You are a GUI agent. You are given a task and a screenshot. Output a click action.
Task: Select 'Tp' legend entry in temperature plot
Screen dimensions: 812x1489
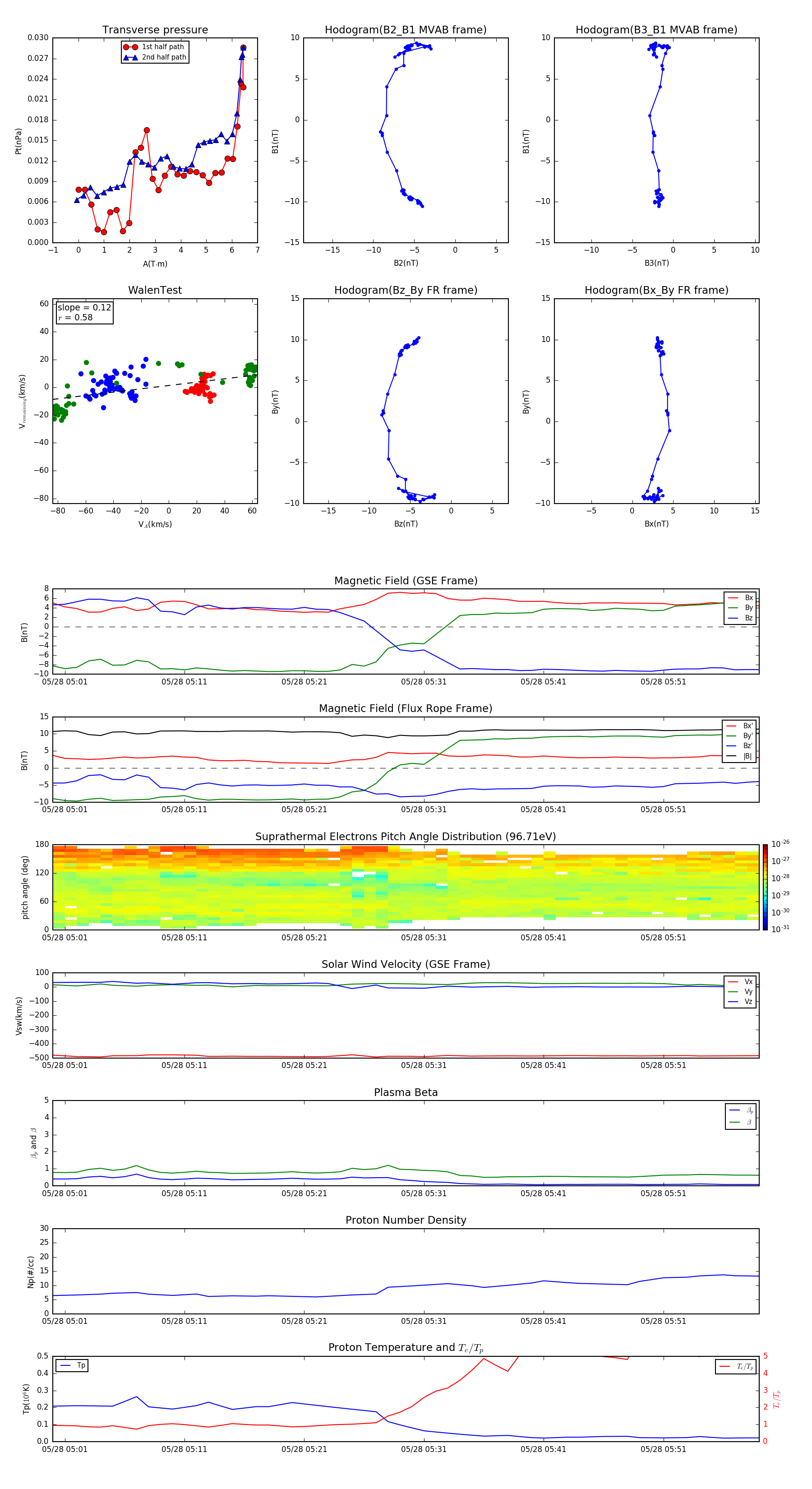click(72, 1366)
